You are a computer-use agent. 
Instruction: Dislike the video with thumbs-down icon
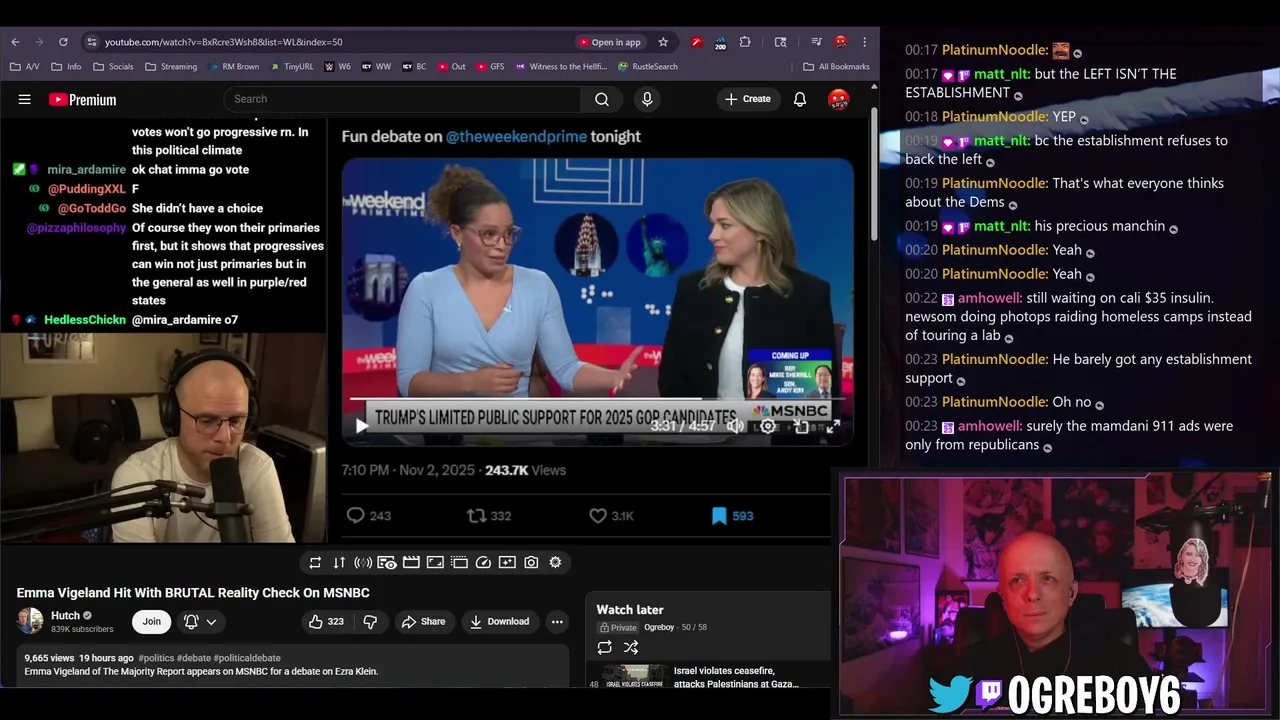click(370, 621)
